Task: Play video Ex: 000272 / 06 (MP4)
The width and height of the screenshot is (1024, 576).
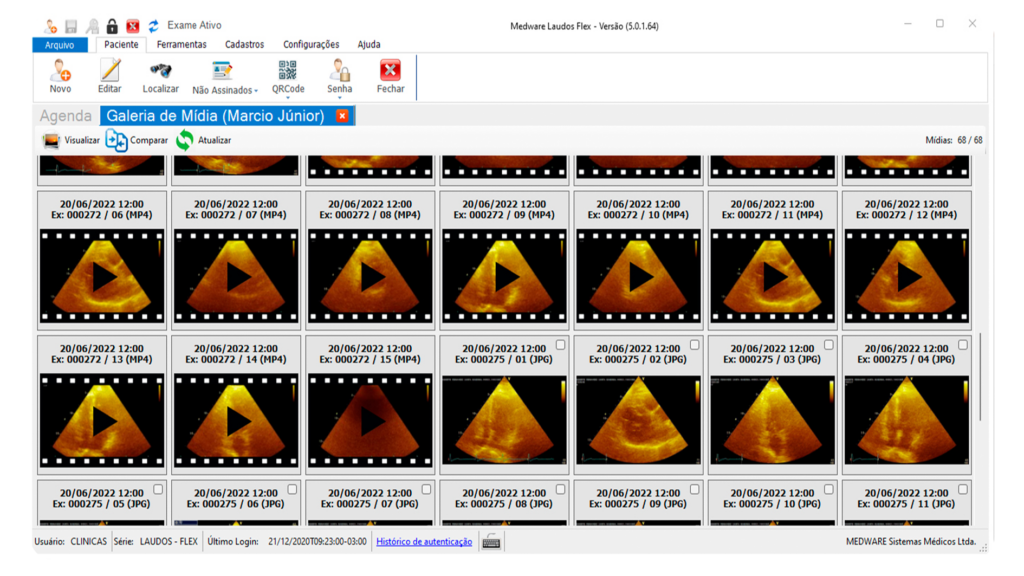Action: (x=102, y=276)
